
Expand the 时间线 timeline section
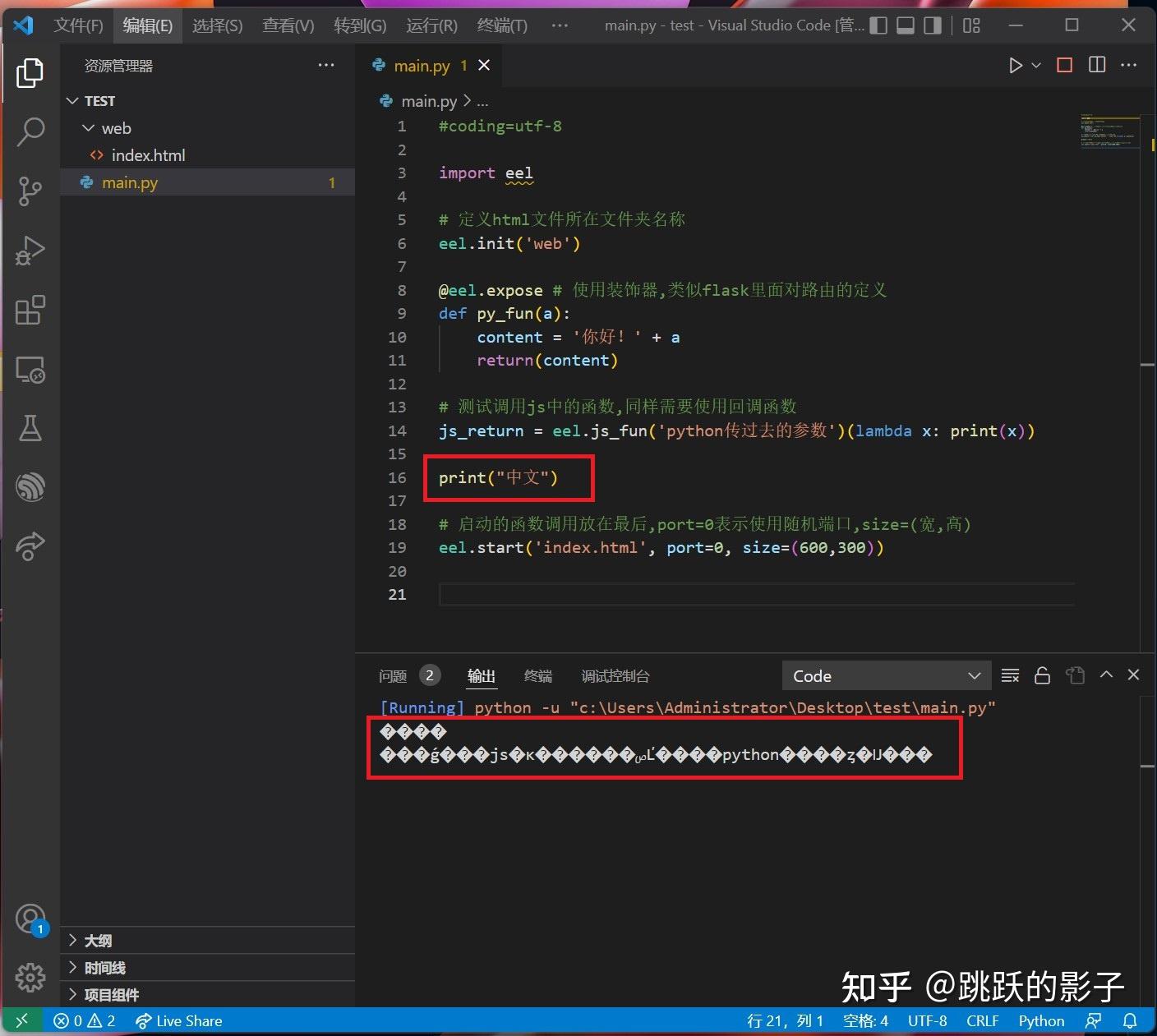(208, 968)
